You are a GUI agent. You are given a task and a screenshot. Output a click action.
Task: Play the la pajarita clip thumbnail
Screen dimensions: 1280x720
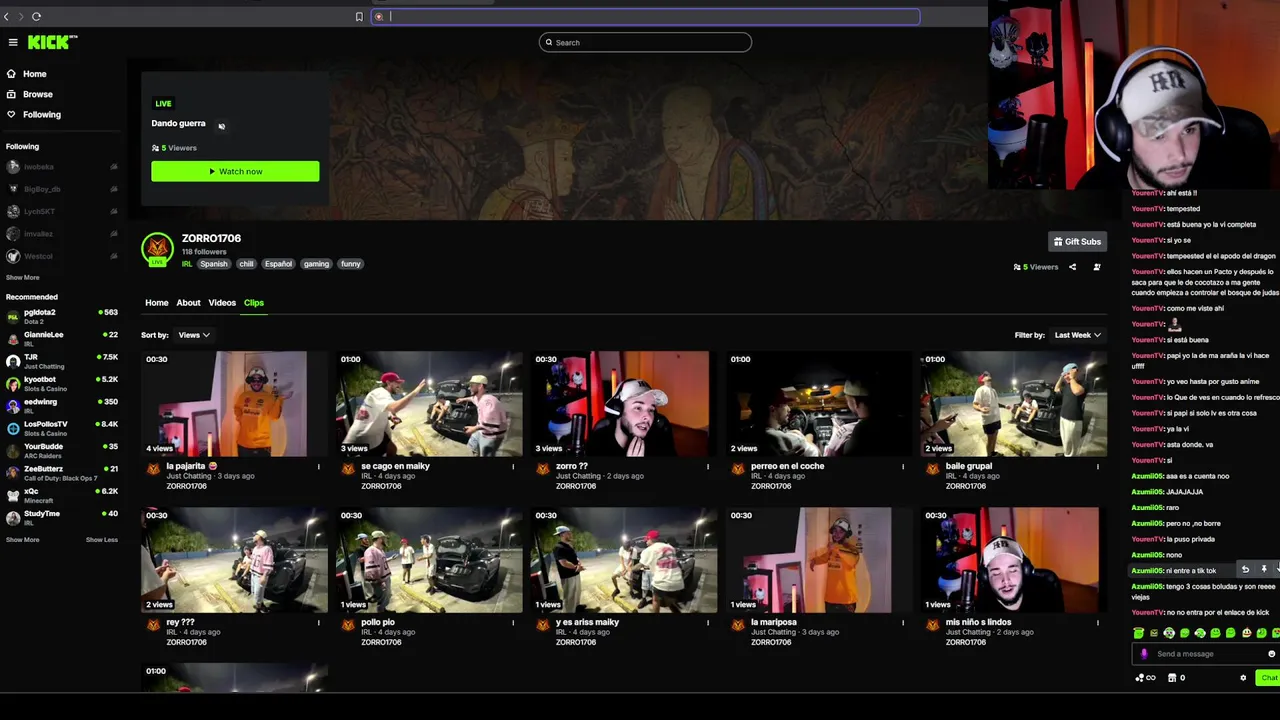coord(234,404)
